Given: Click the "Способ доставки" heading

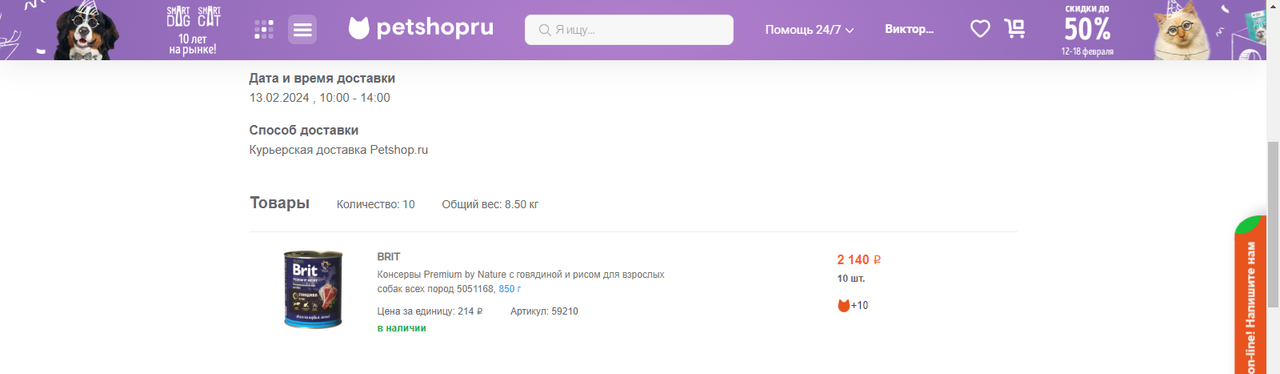Looking at the screenshot, I should click(304, 130).
